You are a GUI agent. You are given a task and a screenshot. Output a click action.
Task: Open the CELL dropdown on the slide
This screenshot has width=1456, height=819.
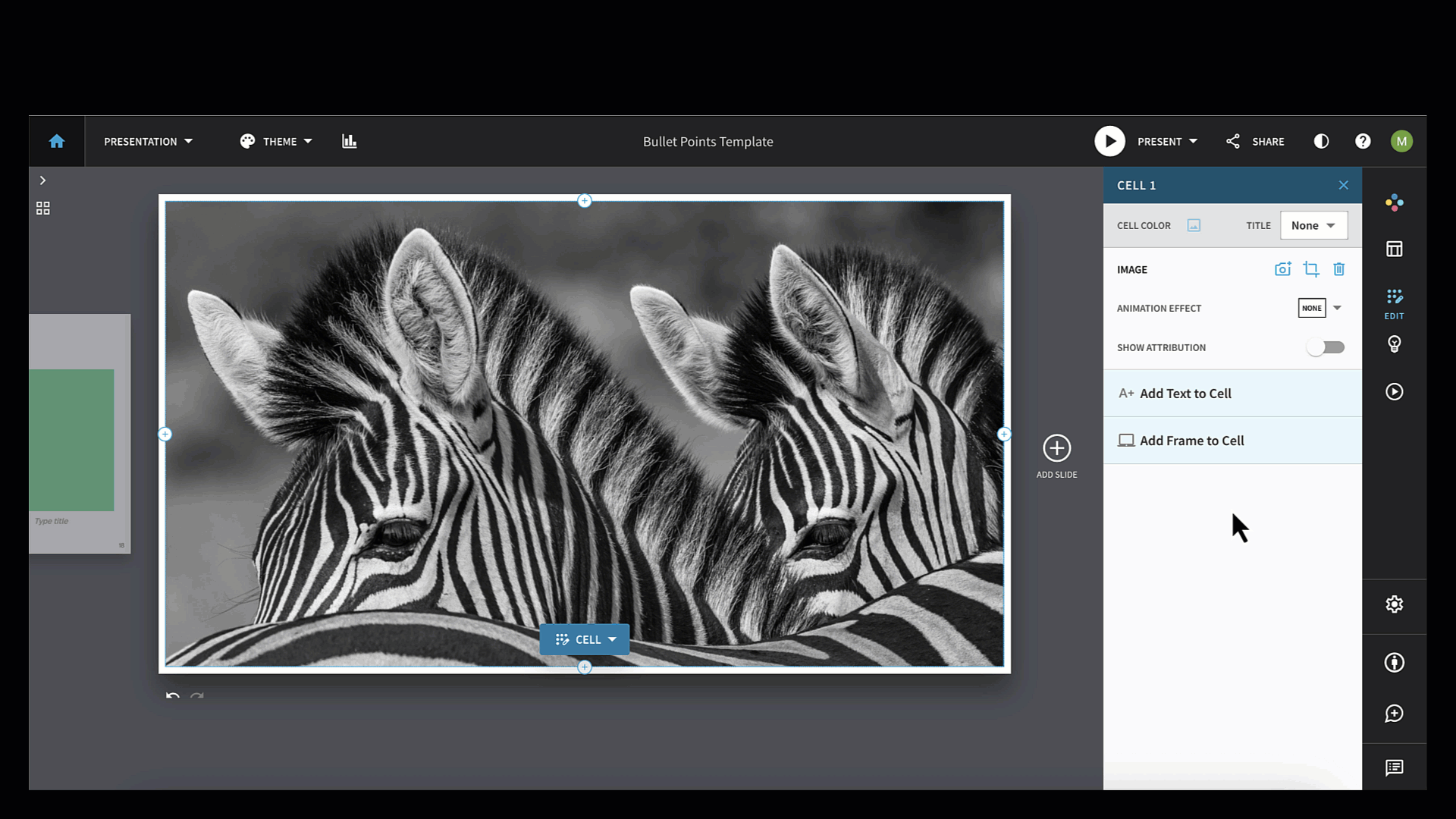coord(585,639)
